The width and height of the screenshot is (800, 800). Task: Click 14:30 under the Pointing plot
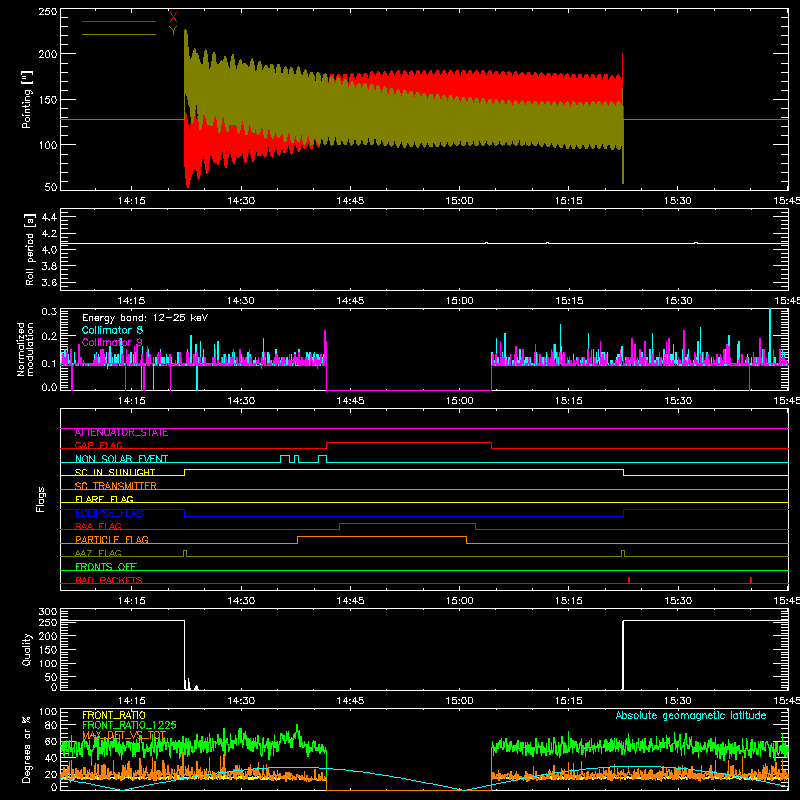coord(241,201)
